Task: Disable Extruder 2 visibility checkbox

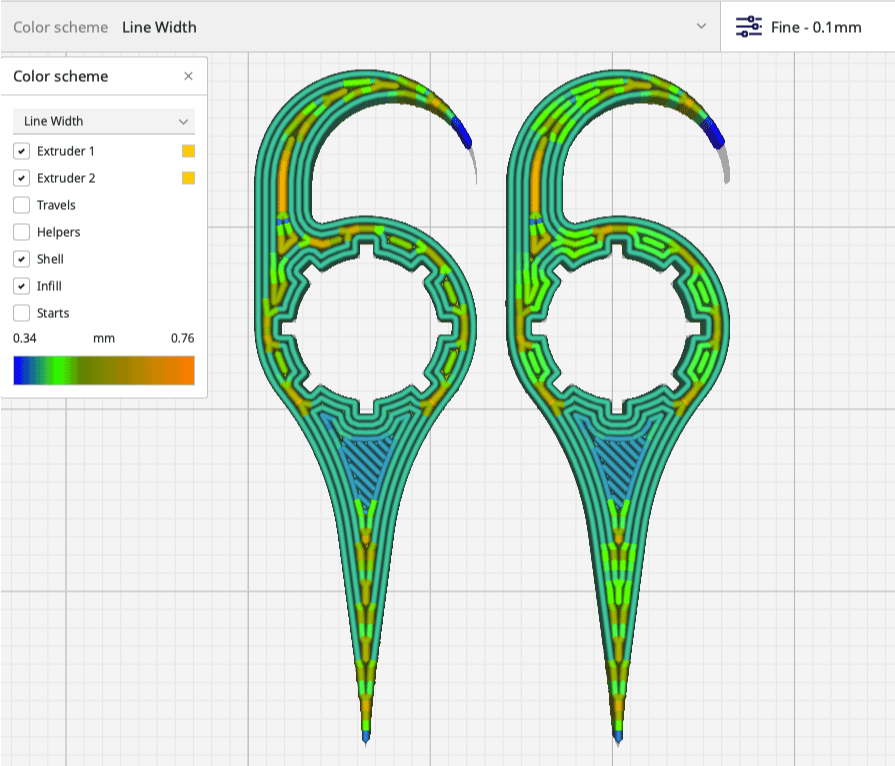Action: (x=21, y=178)
